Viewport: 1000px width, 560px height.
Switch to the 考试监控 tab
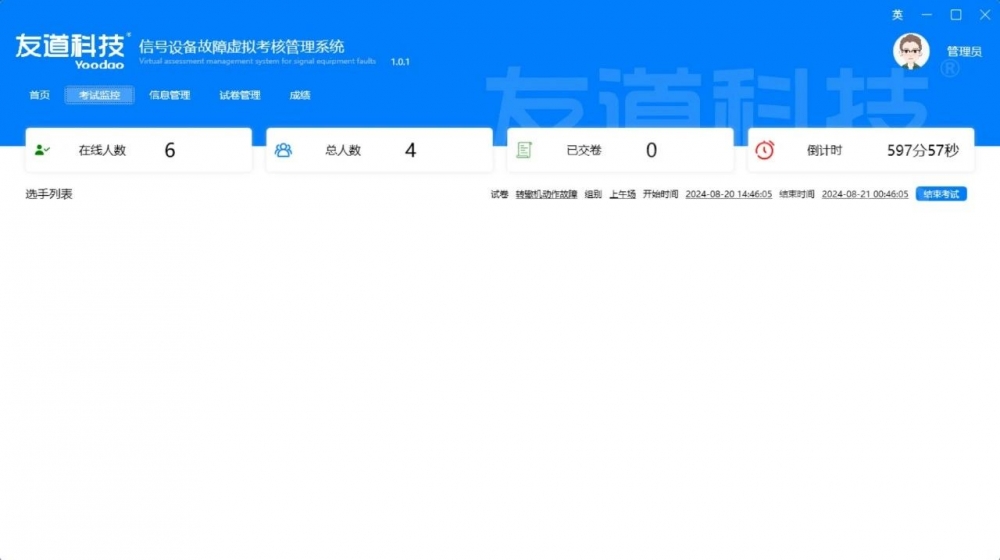[x=99, y=95]
